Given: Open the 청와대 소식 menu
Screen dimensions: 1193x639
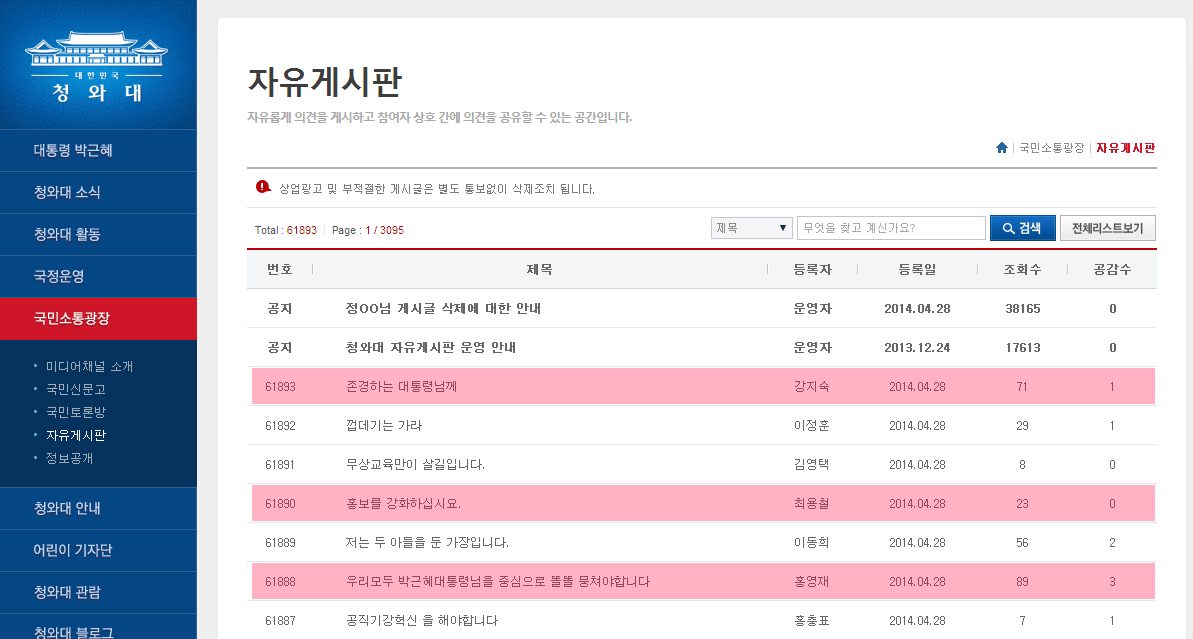Looking at the screenshot, I should (x=67, y=192).
